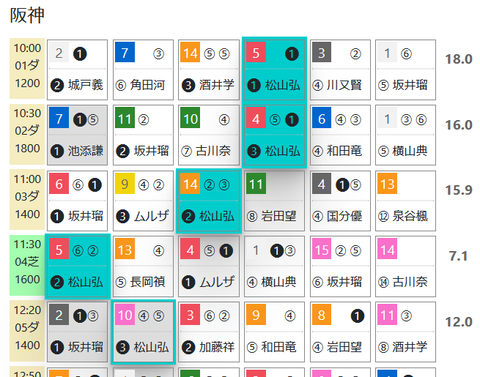Select 坂井瑠 card in the 12:20 race
Screen dimensions: 480x377
coord(77,332)
